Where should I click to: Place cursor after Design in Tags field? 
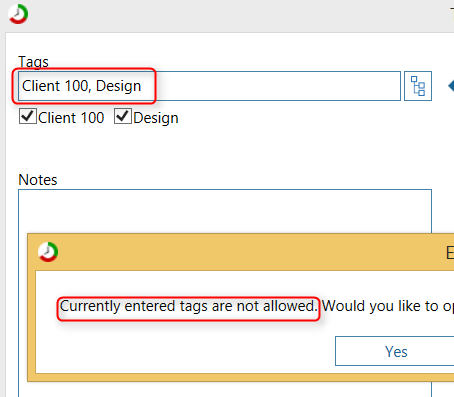142,86
